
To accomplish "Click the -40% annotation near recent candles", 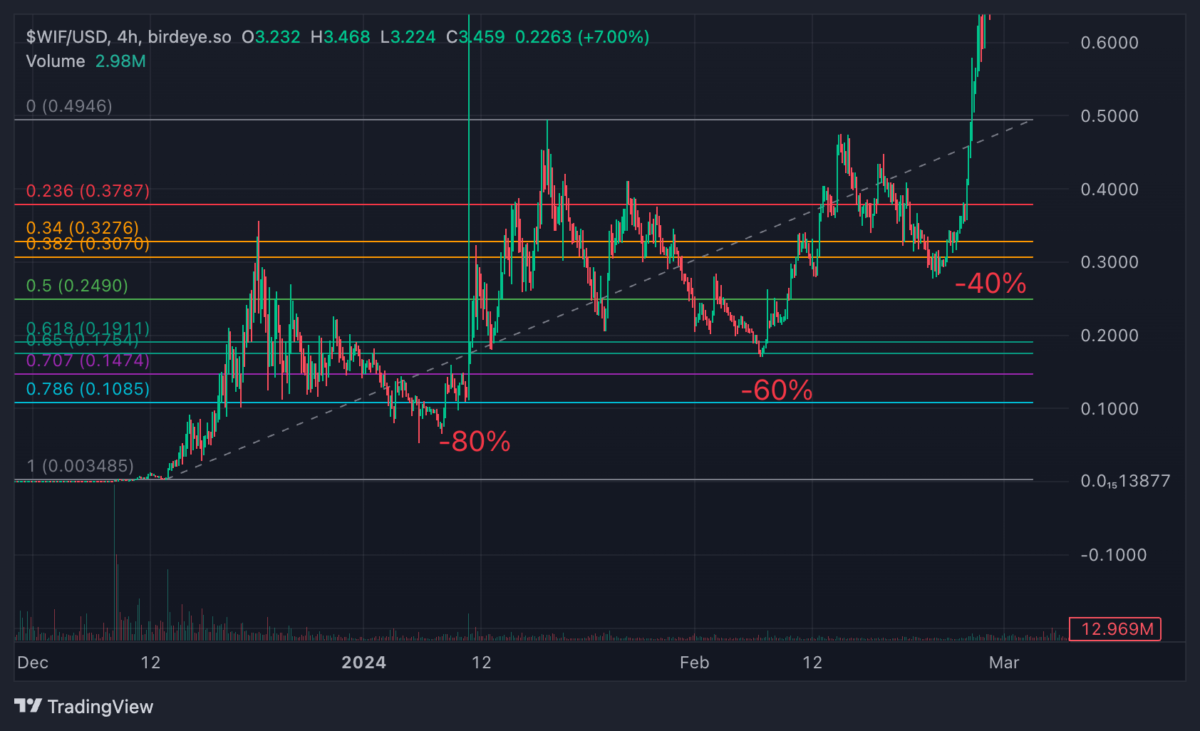I will click(x=991, y=284).
